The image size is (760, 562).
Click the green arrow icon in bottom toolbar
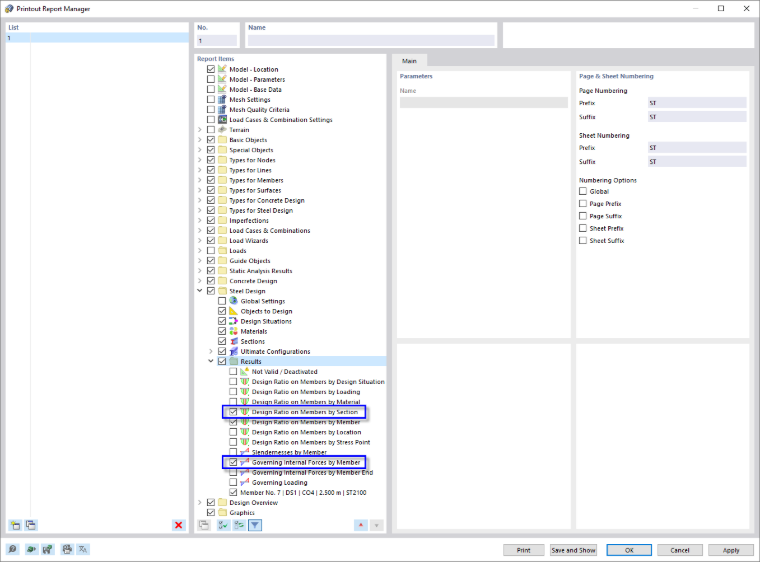coord(31,549)
